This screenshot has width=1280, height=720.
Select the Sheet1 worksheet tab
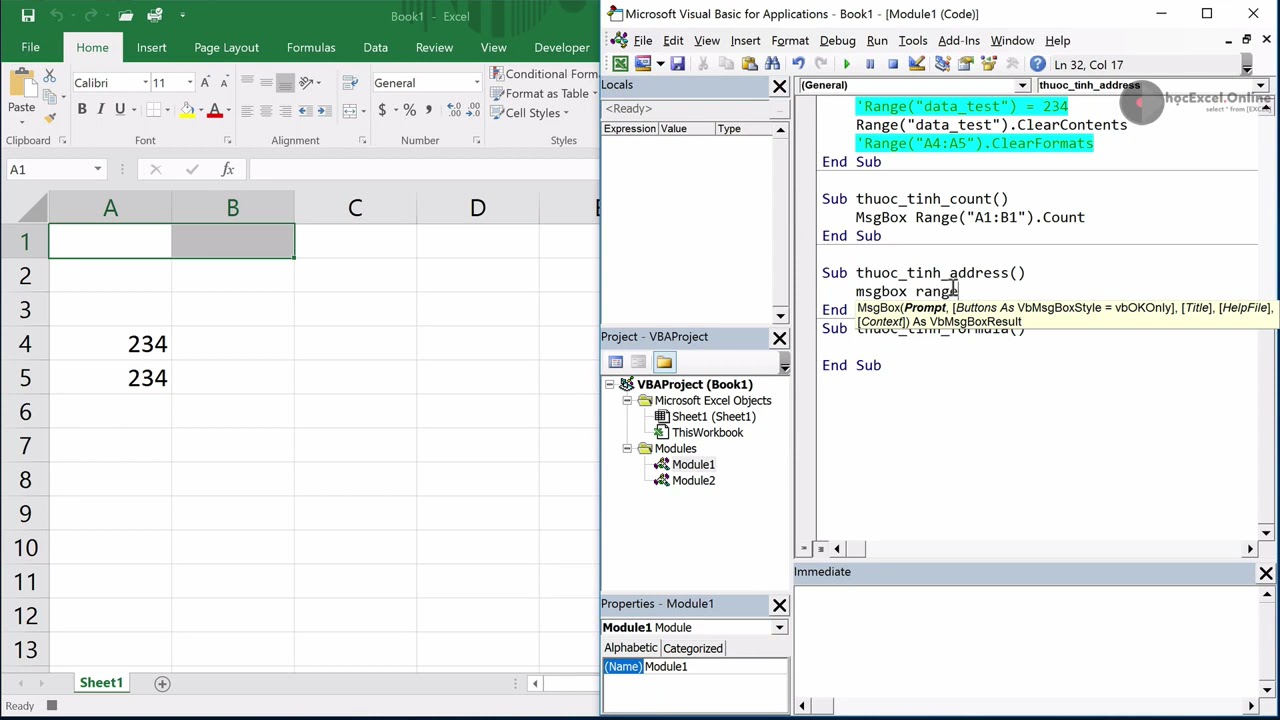(101, 683)
